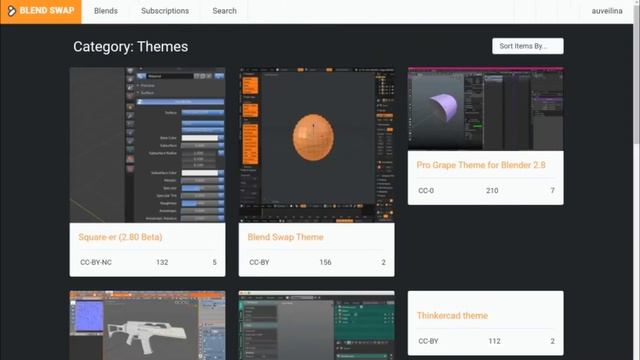This screenshot has height=360, width=640.
Task: Open the teal green theme thumbnail
Action: pyautogui.click(x=317, y=325)
